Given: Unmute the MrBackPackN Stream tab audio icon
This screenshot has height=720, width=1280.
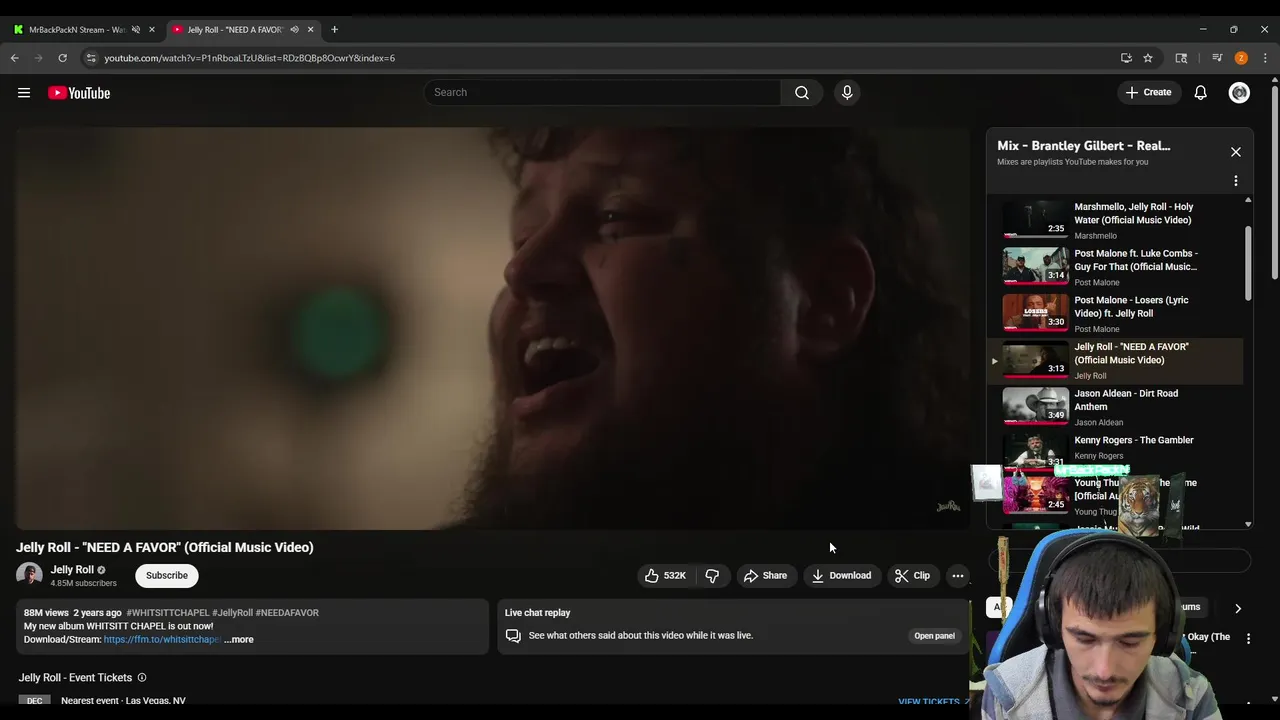Looking at the screenshot, I should pyautogui.click(x=136, y=30).
